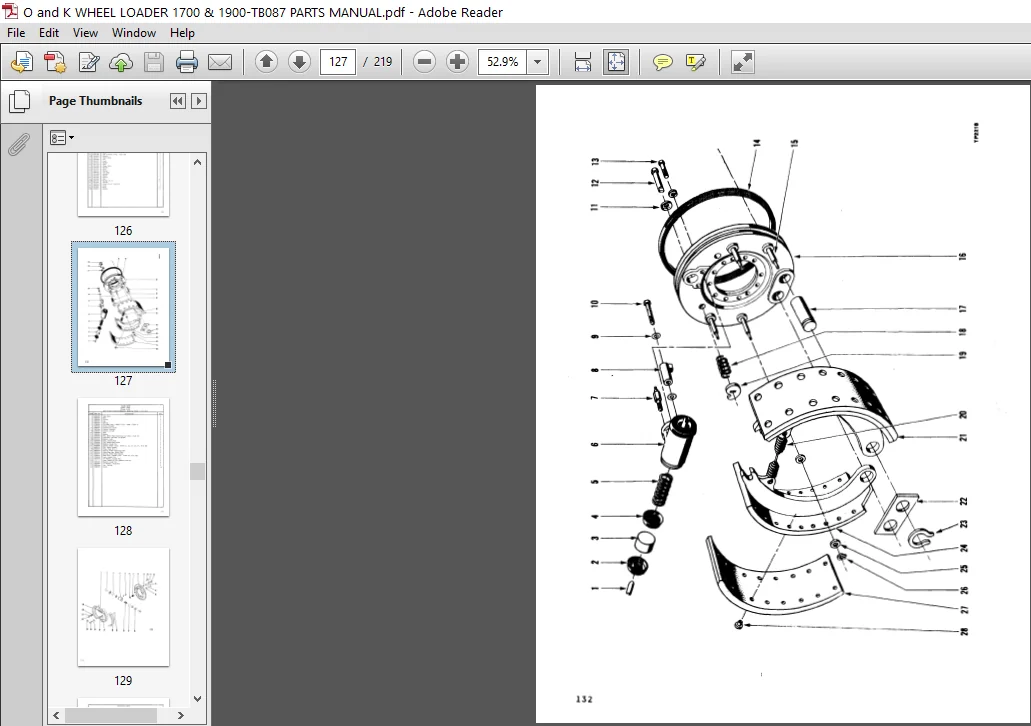
Task: Open the zoom percentage dropdown arrow
Action: pyautogui.click(x=537, y=62)
